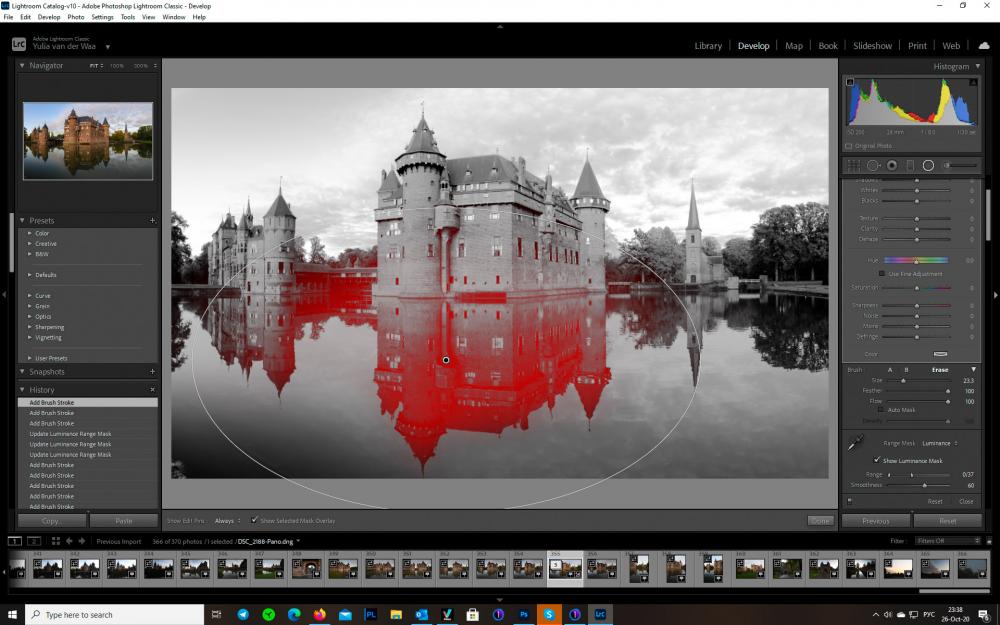Go back with the filmstrip left arrow

coord(69,541)
